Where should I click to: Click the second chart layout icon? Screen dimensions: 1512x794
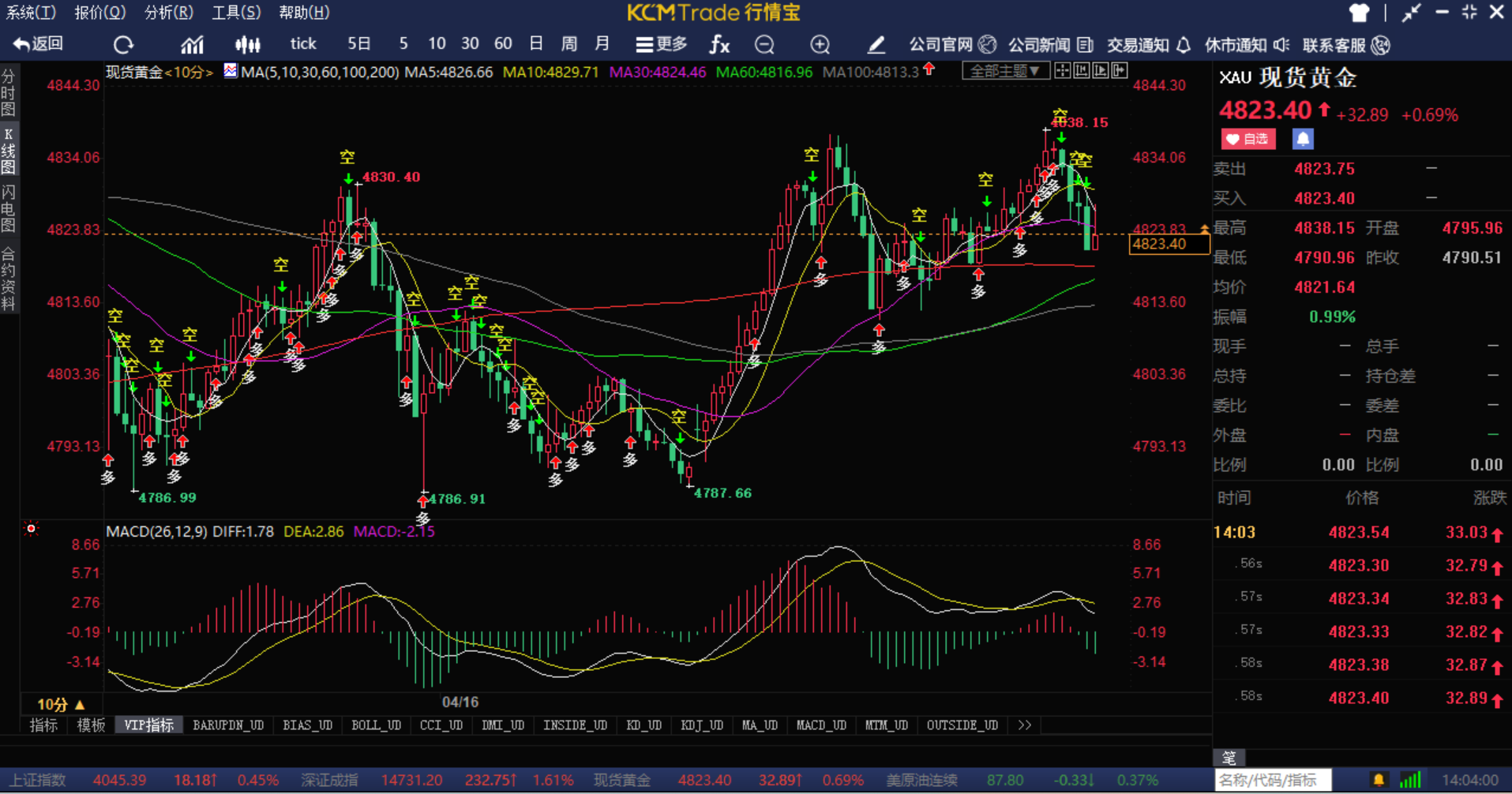point(1082,71)
